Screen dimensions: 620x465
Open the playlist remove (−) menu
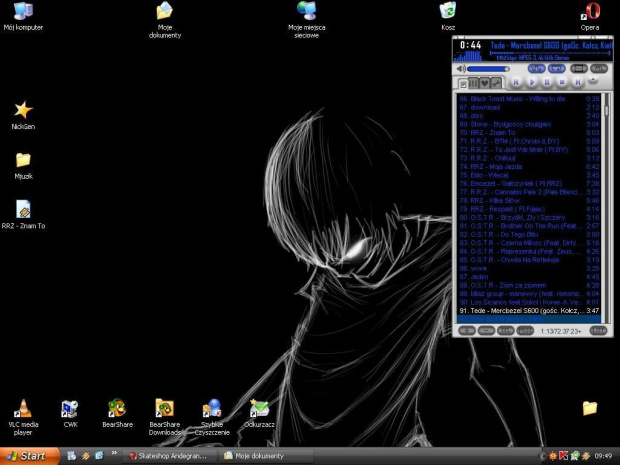tap(484, 329)
